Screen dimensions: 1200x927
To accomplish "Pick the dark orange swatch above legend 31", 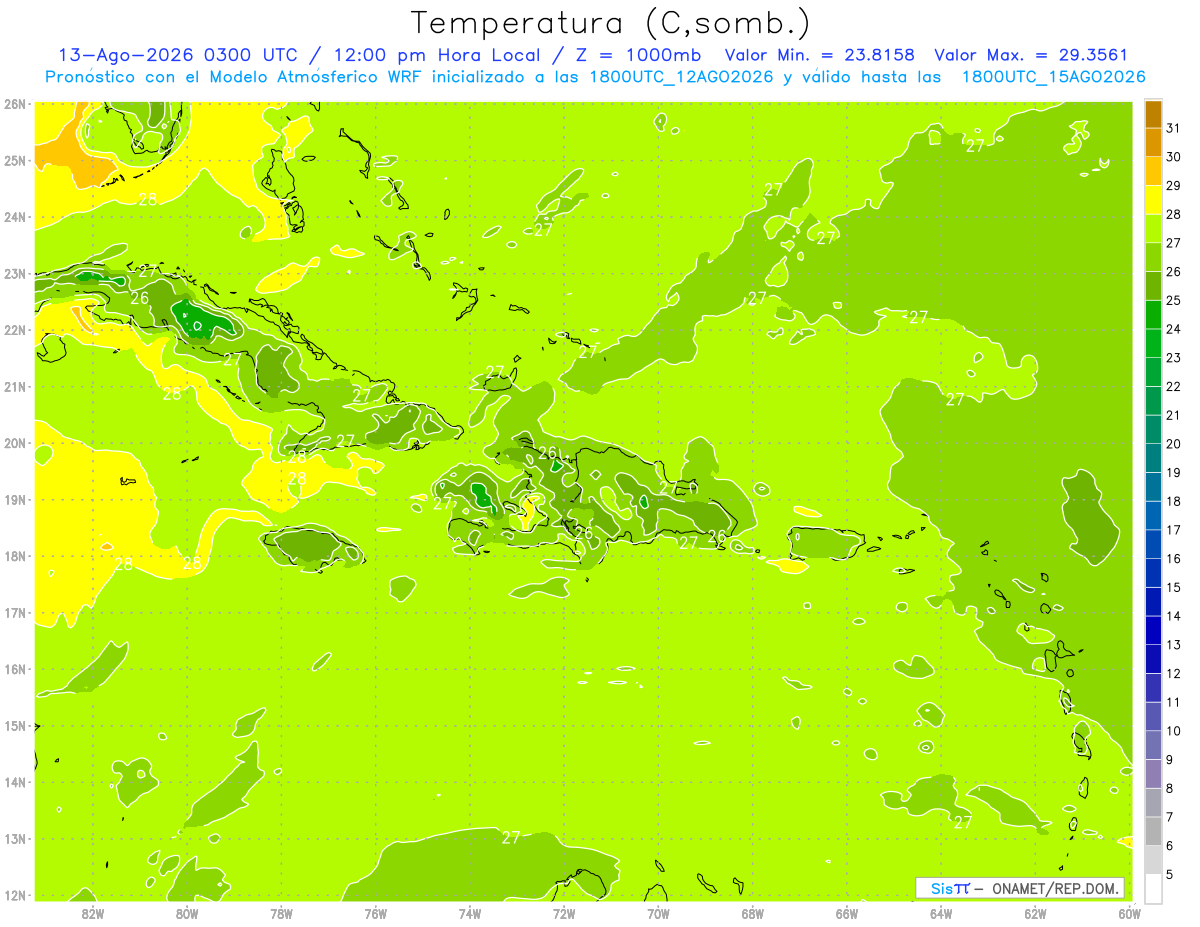I will pyautogui.click(x=1153, y=114).
